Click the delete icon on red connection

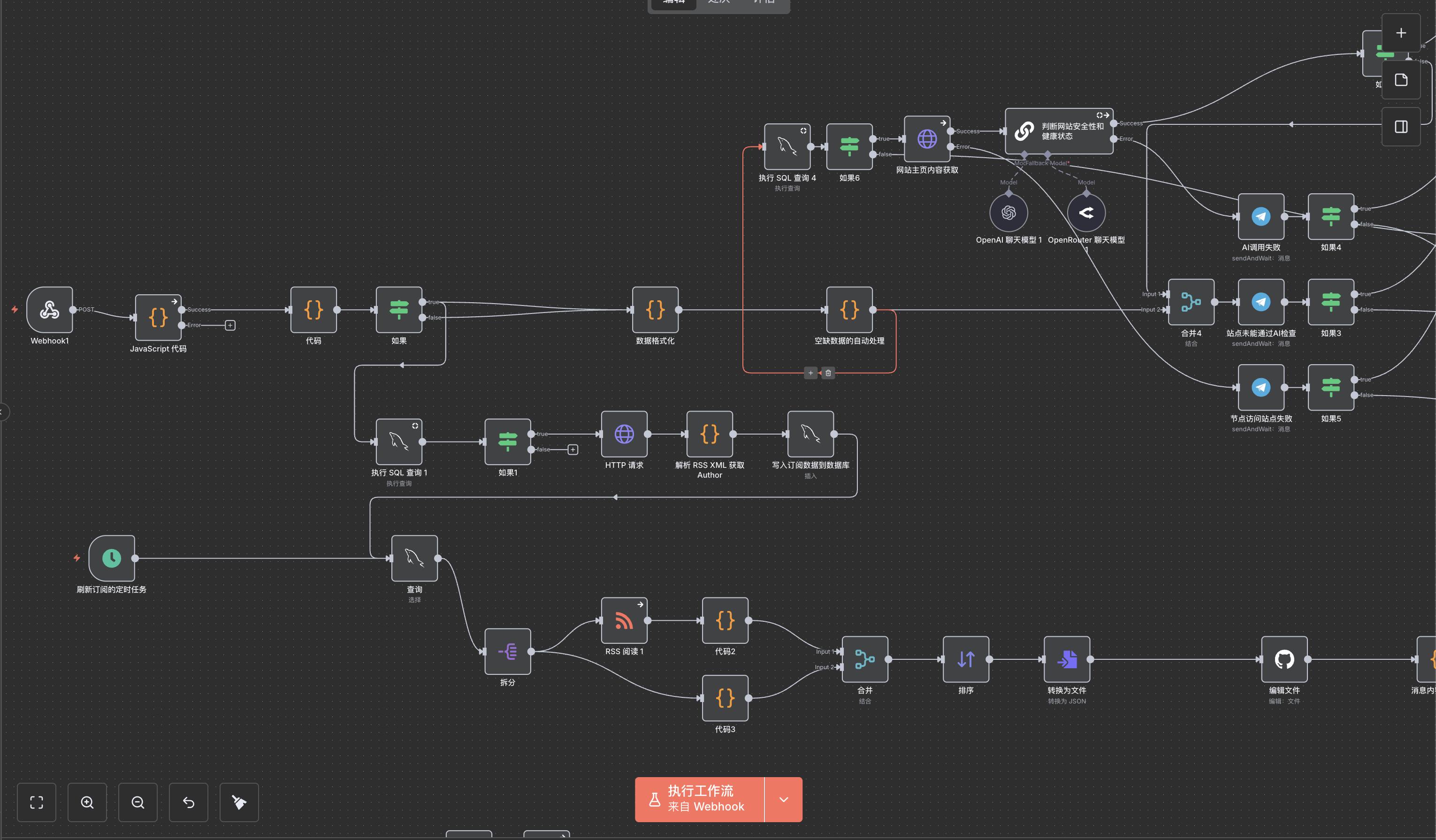(828, 373)
